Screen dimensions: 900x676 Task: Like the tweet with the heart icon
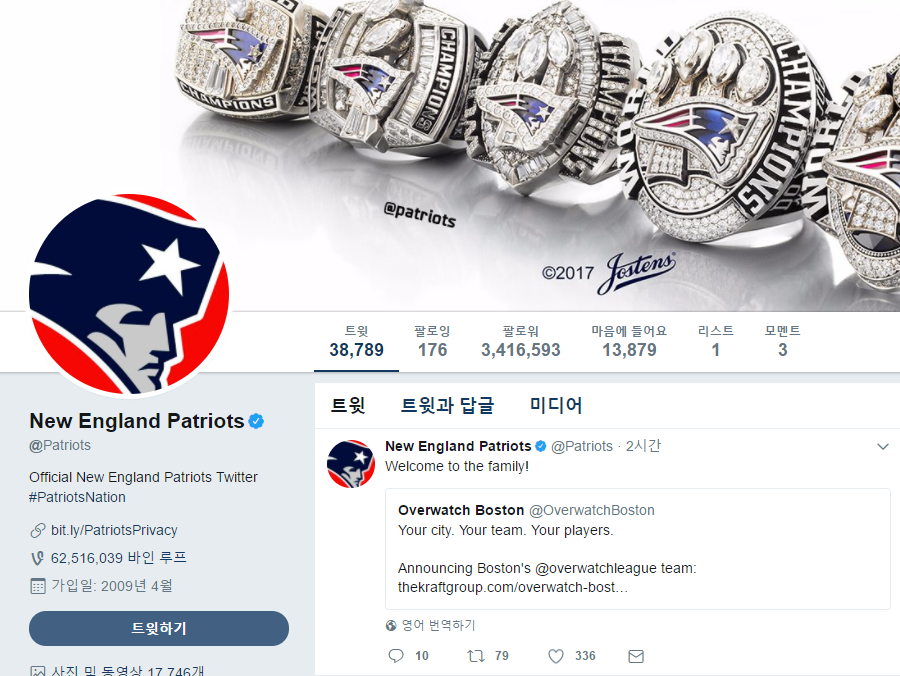point(556,656)
